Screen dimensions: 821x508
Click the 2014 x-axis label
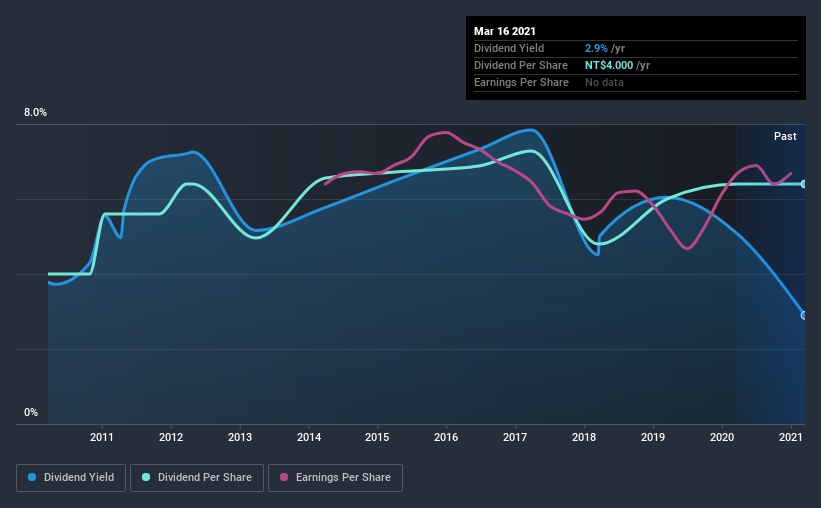coord(309,437)
